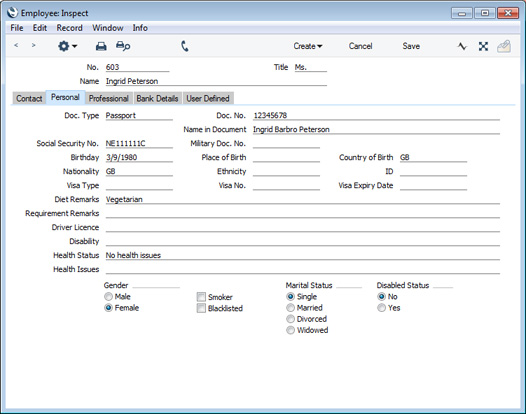Open the Record menu

[x=69, y=28]
